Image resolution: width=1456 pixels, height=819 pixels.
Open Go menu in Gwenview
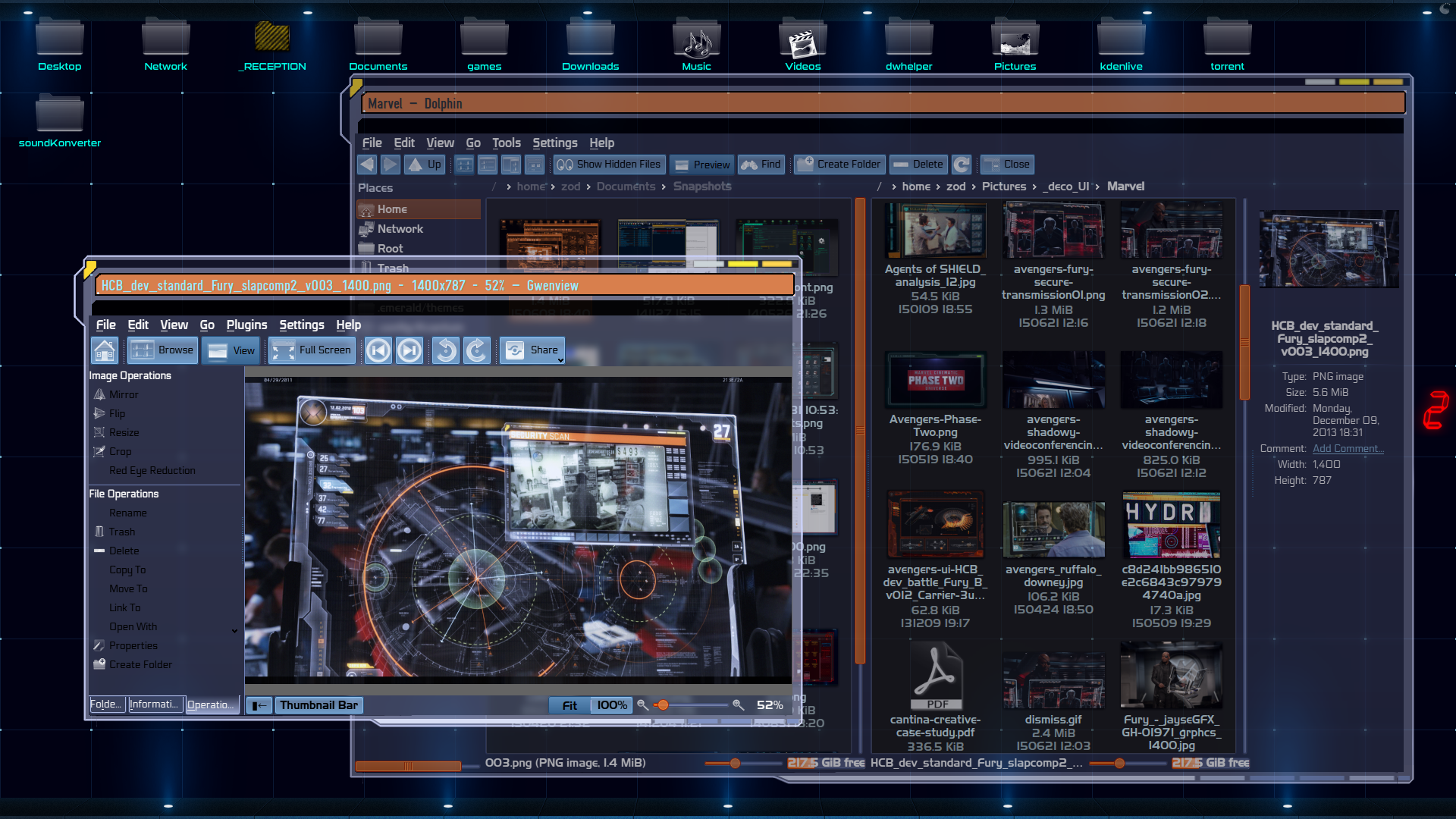pos(207,325)
